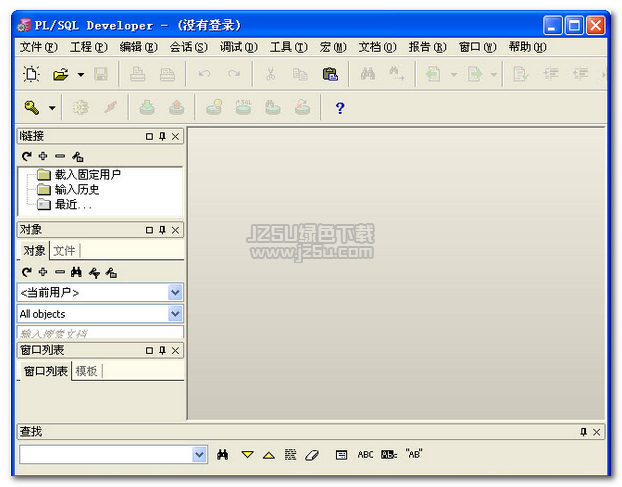This screenshot has width=622, height=487.
Task: Refresh the 对象 browser
Action: 27,272
